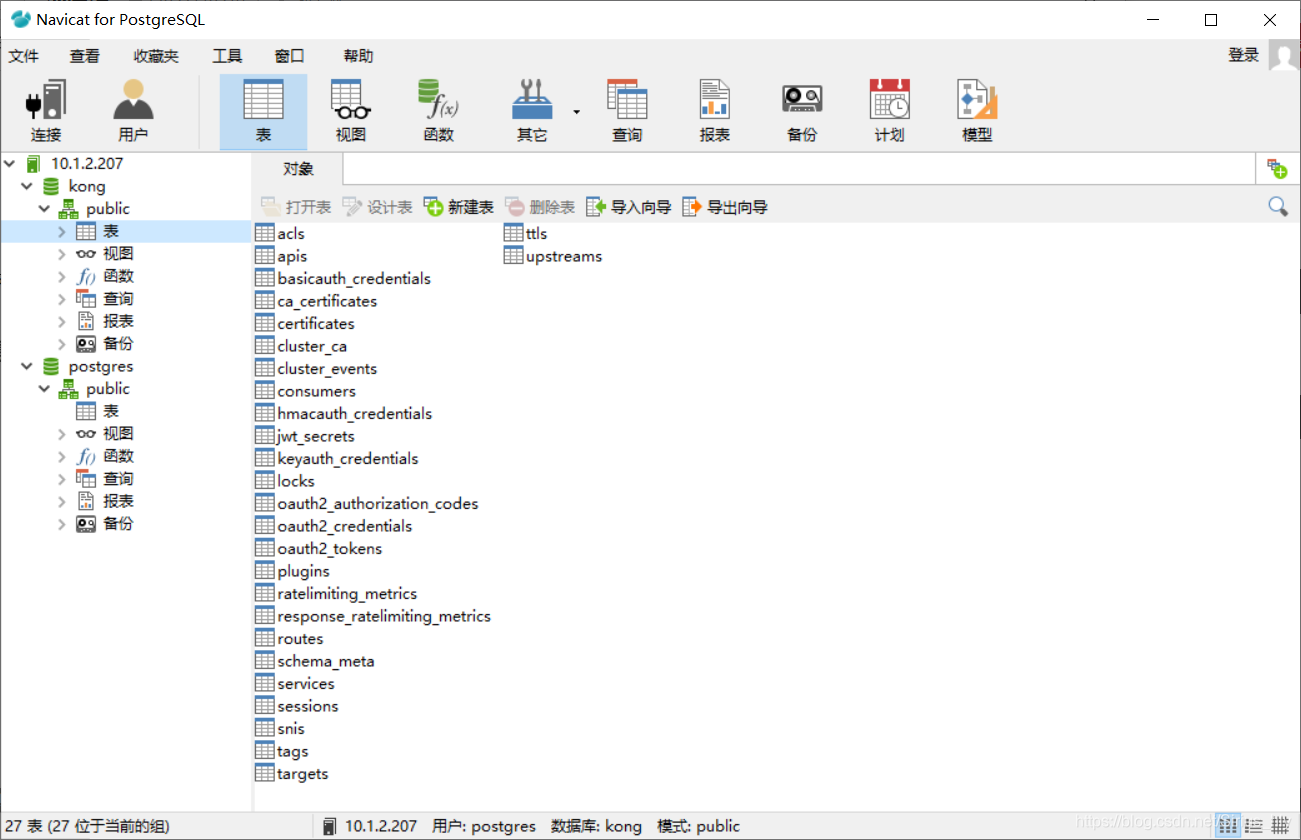Collapse the public schema under postgres
This screenshot has height=840, width=1301.
(x=44, y=389)
